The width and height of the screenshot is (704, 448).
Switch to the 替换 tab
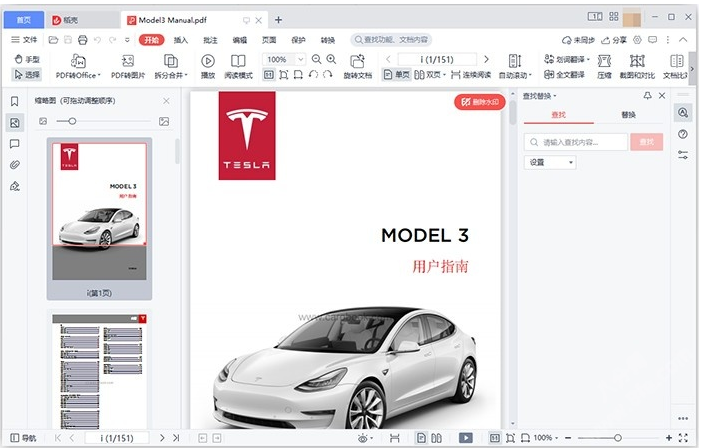pos(627,116)
